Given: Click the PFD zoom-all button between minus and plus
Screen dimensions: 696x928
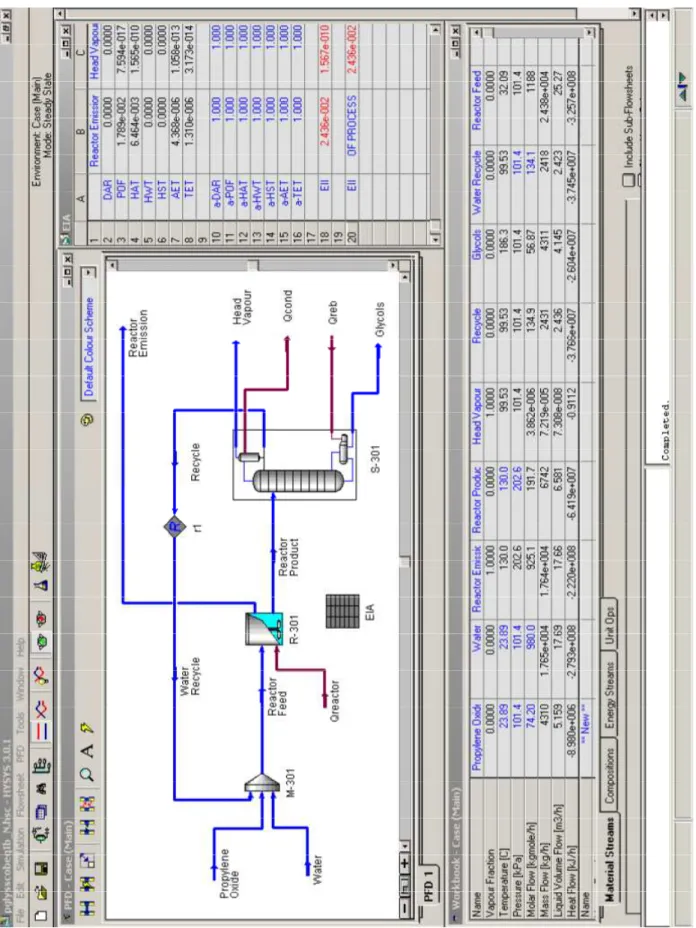Looking at the screenshot, I should pos(405,886).
